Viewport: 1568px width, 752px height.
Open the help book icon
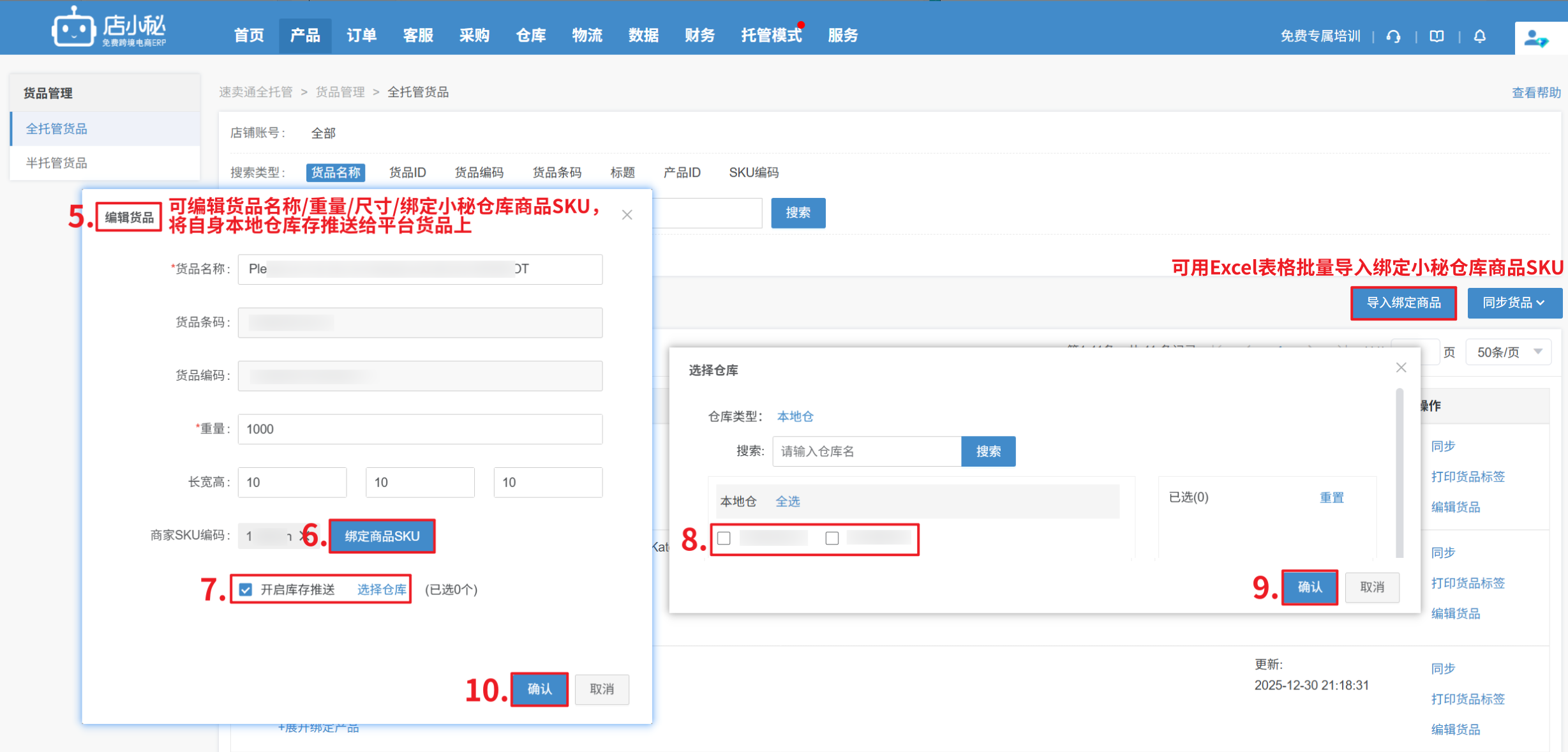[x=1437, y=36]
